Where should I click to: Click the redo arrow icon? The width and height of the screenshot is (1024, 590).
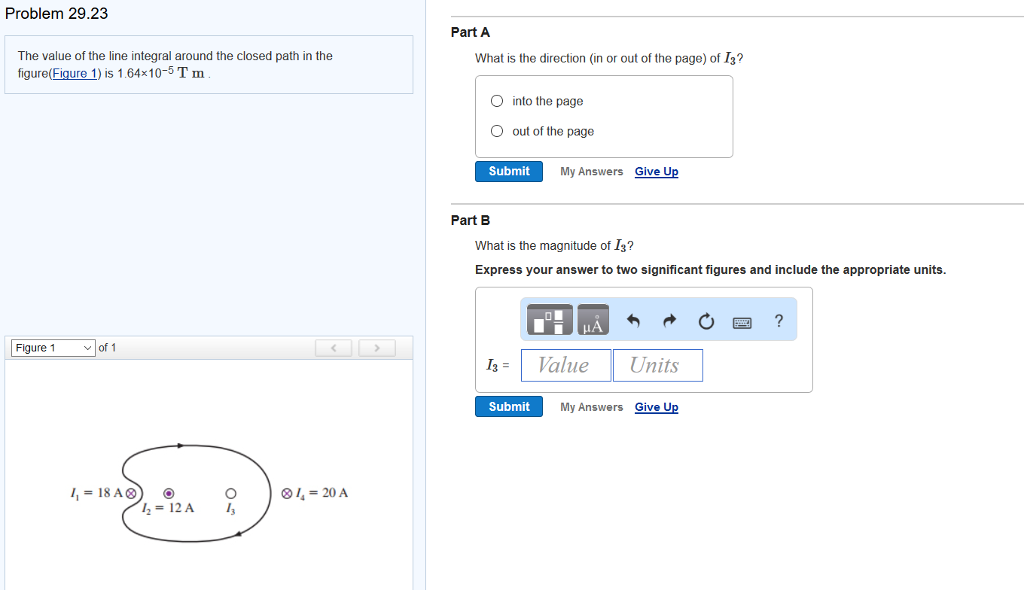click(x=668, y=319)
